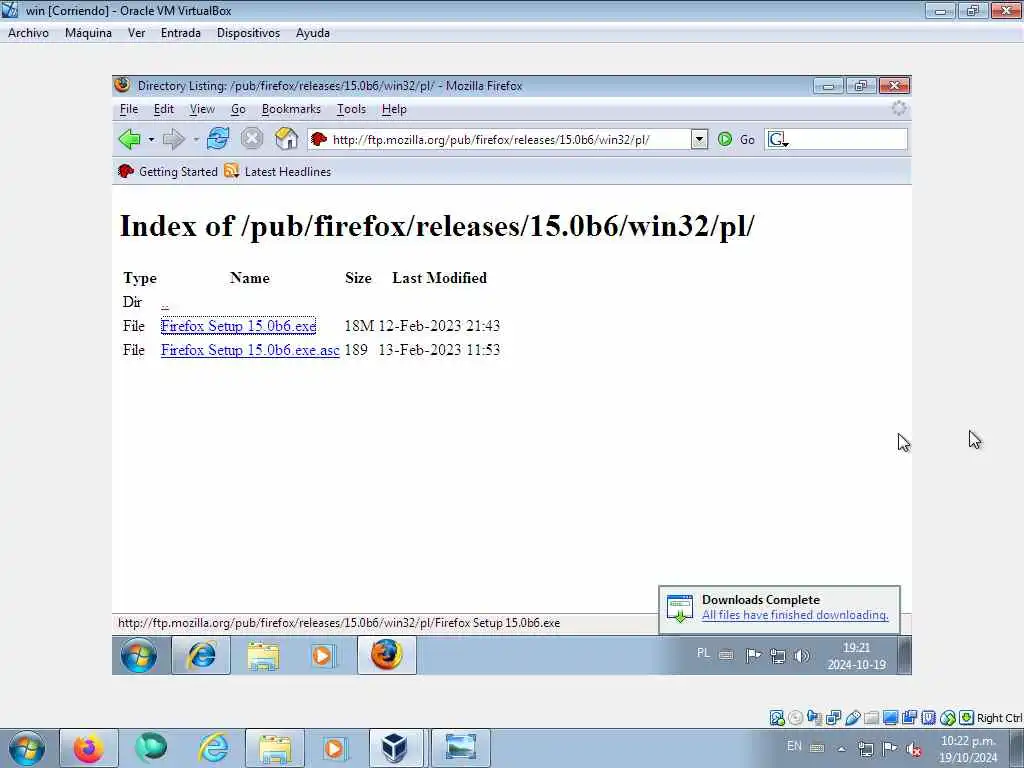Click the Firefox throbber activity icon

(899, 108)
